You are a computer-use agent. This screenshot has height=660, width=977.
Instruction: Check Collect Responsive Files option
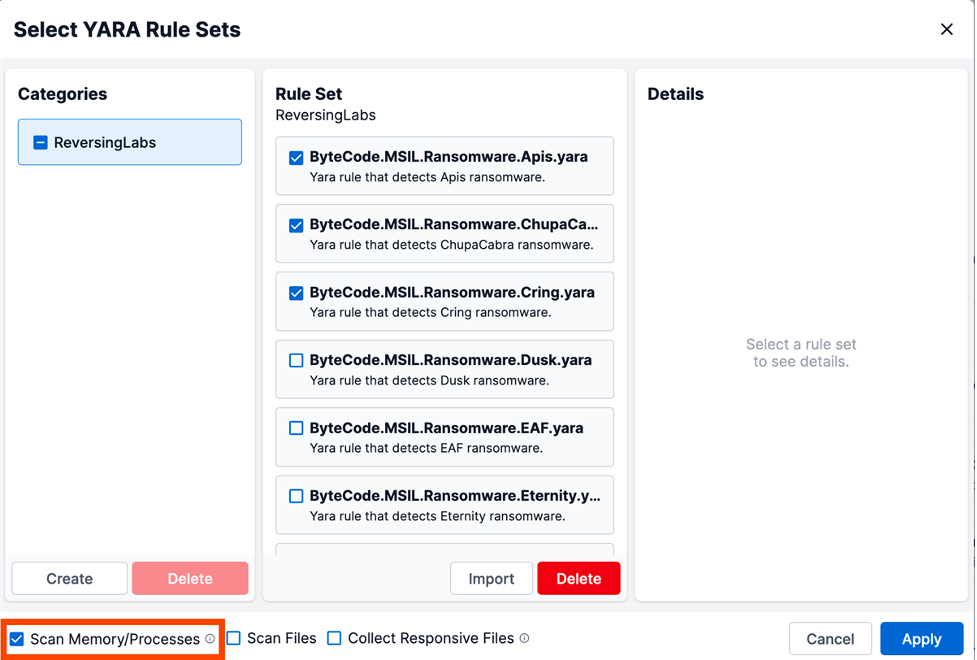click(334, 638)
